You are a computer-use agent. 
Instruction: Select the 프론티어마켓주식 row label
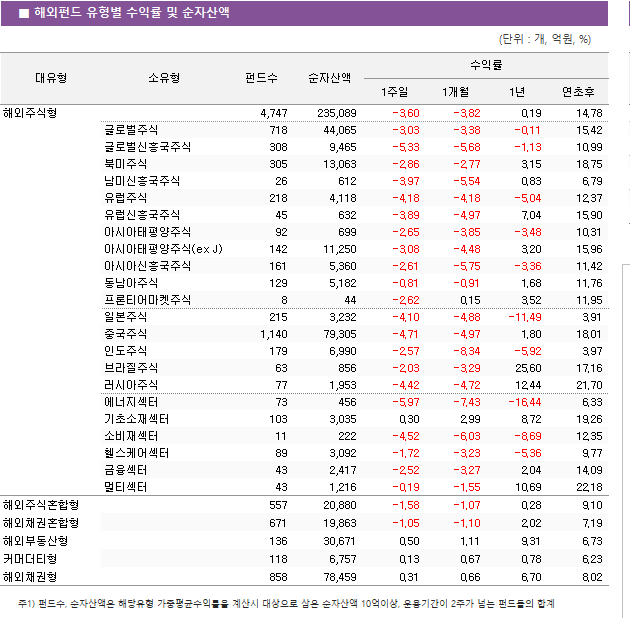tap(147, 300)
